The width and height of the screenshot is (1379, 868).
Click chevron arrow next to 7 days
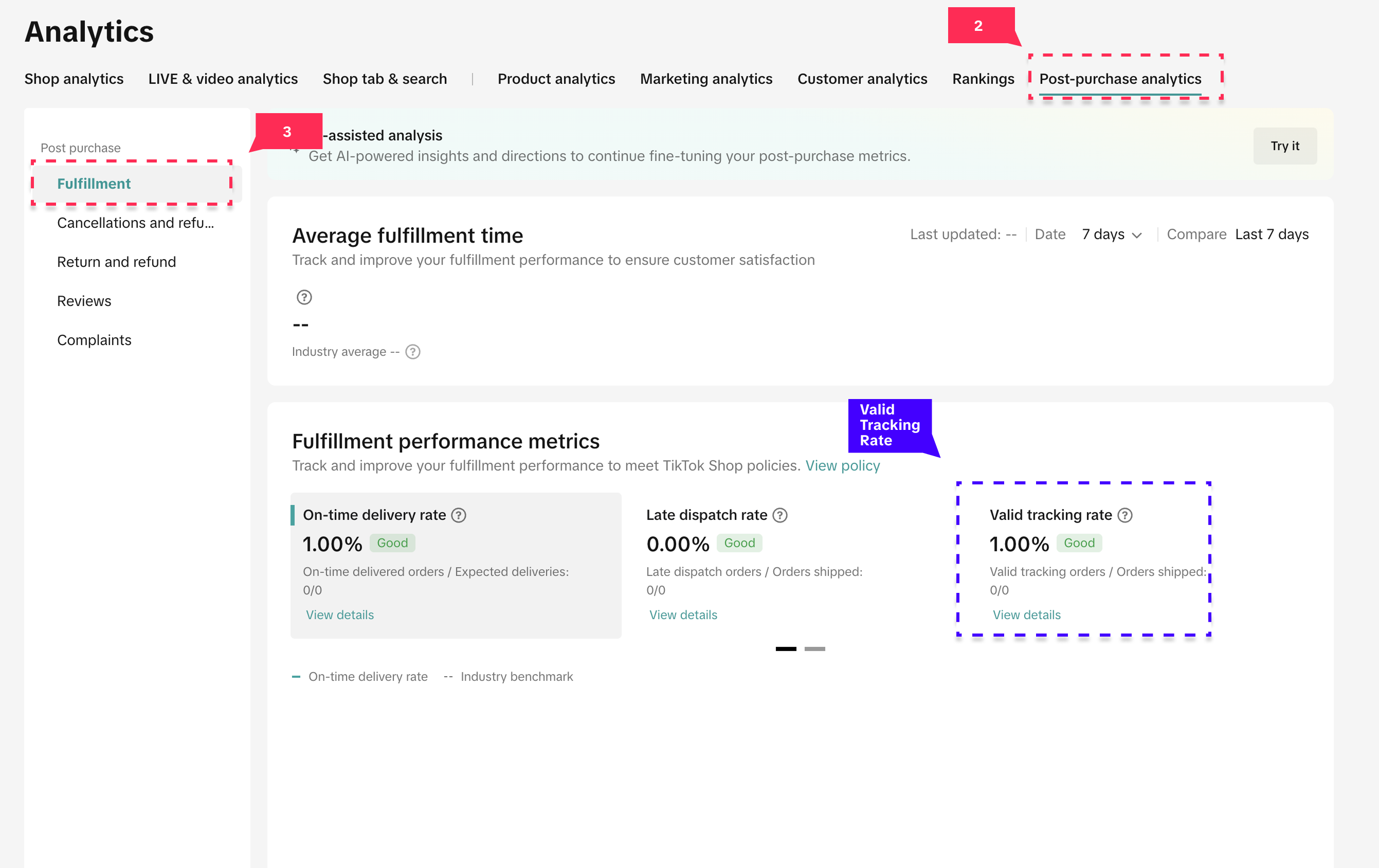tap(1137, 235)
